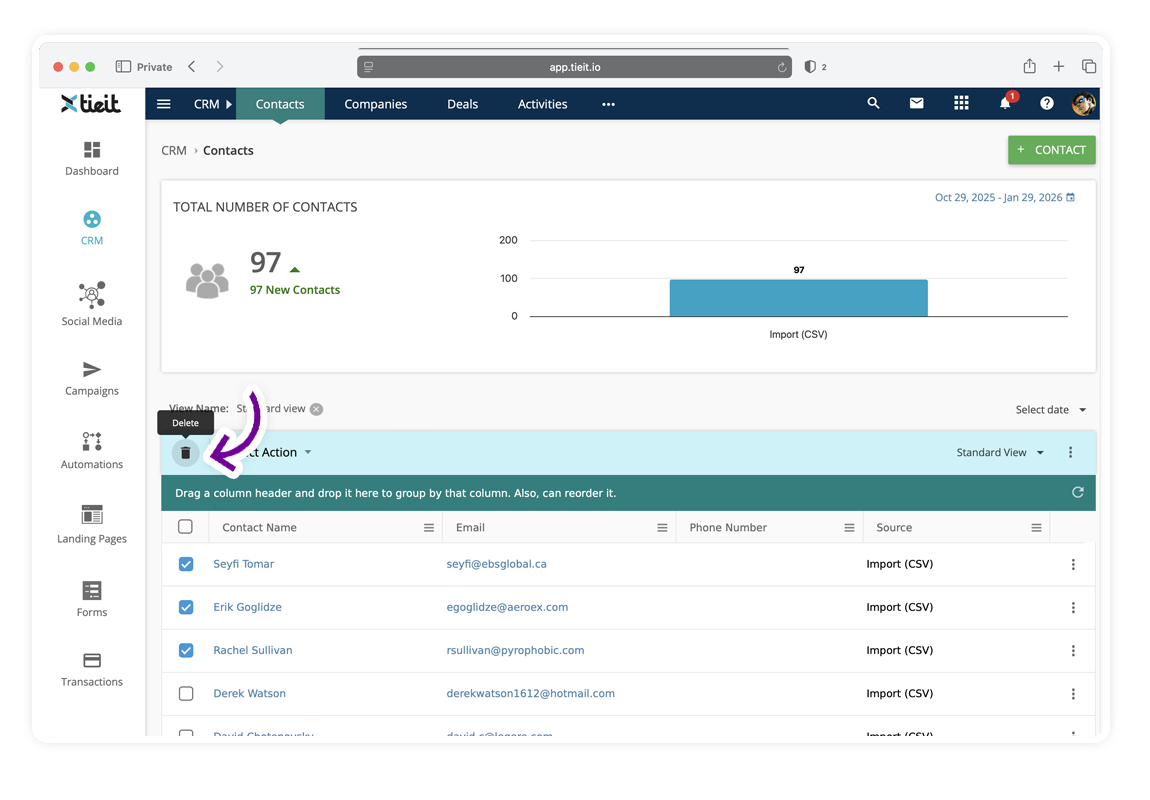This screenshot has width=1150, height=800.
Task: Click the refresh icon in grouping bar
Action: coord(1077,492)
